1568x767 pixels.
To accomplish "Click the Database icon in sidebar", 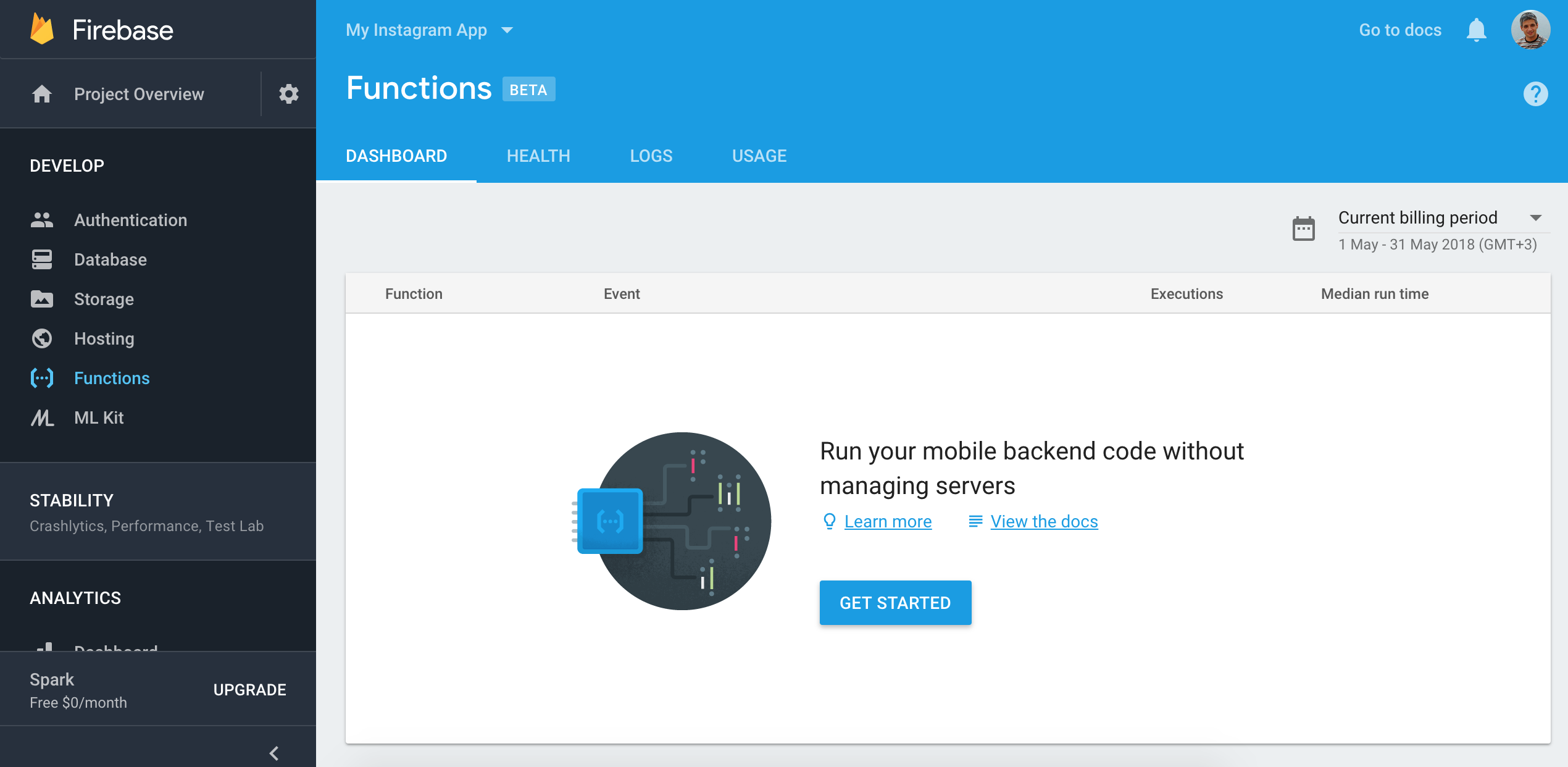I will coord(42,259).
